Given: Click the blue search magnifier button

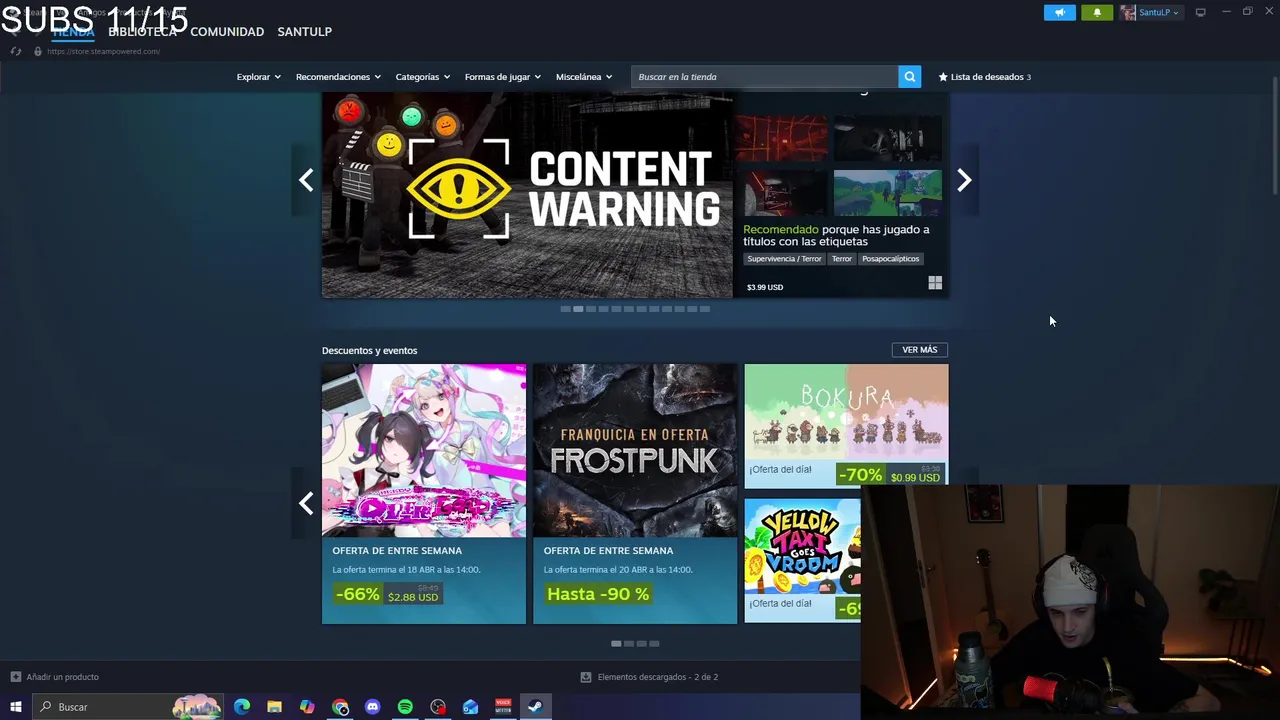Looking at the screenshot, I should tap(909, 77).
